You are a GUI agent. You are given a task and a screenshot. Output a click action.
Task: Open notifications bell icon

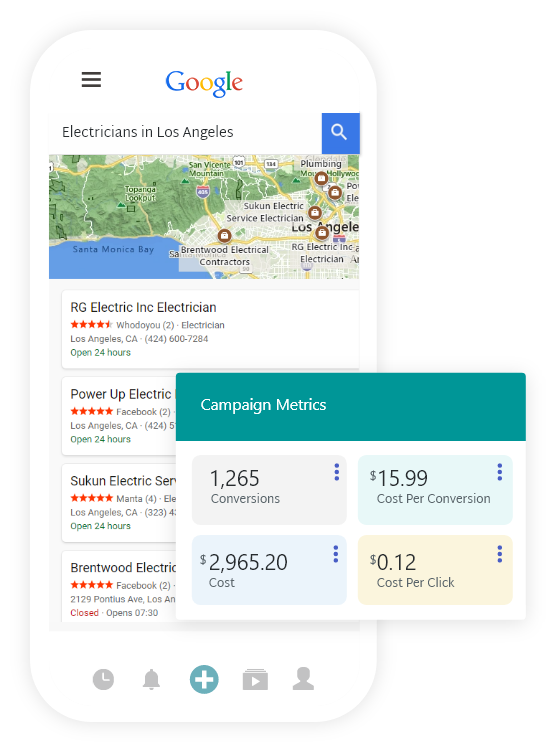click(151, 679)
